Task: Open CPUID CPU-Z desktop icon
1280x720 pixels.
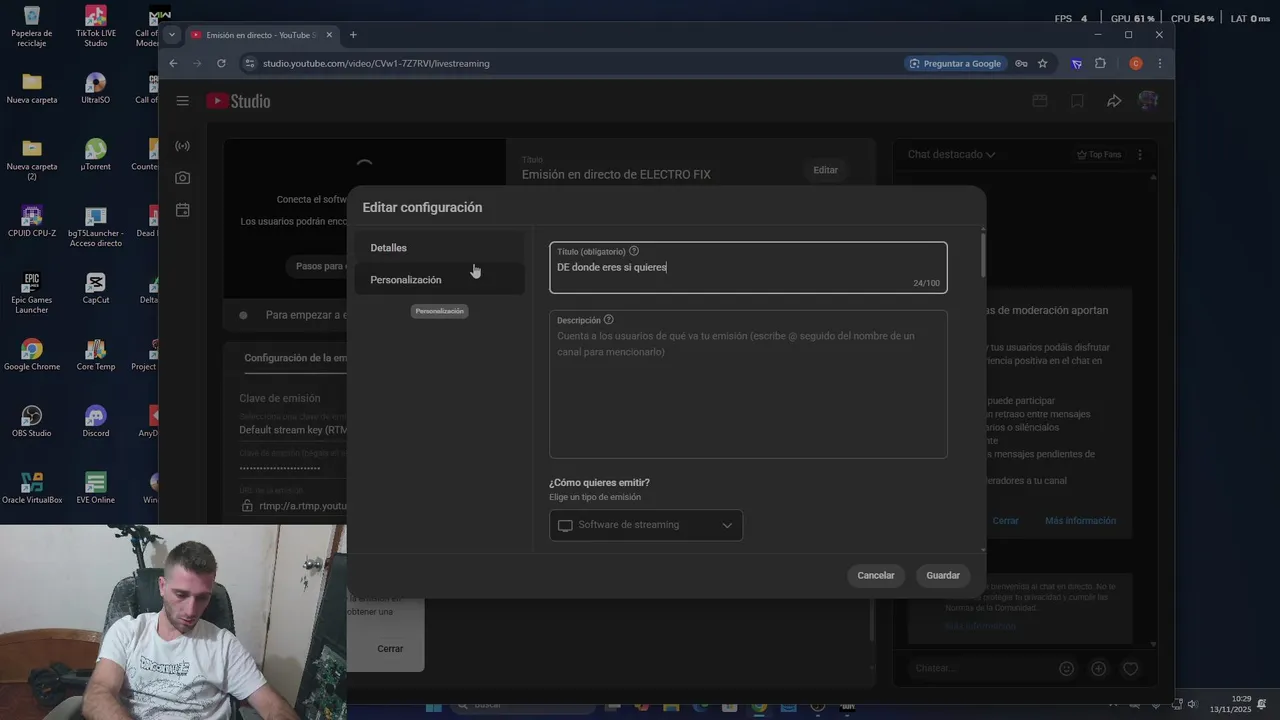Action: (x=32, y=220)
